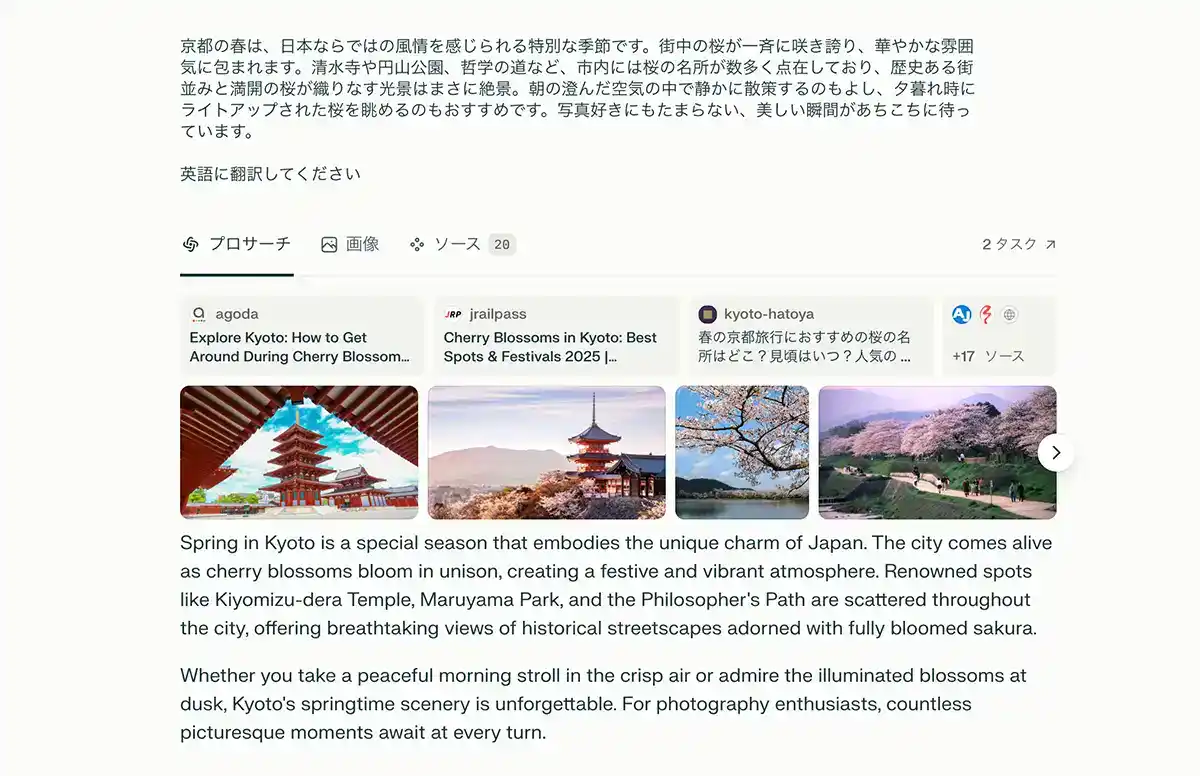Click the ソース sources tab icon

pos(417,244)
